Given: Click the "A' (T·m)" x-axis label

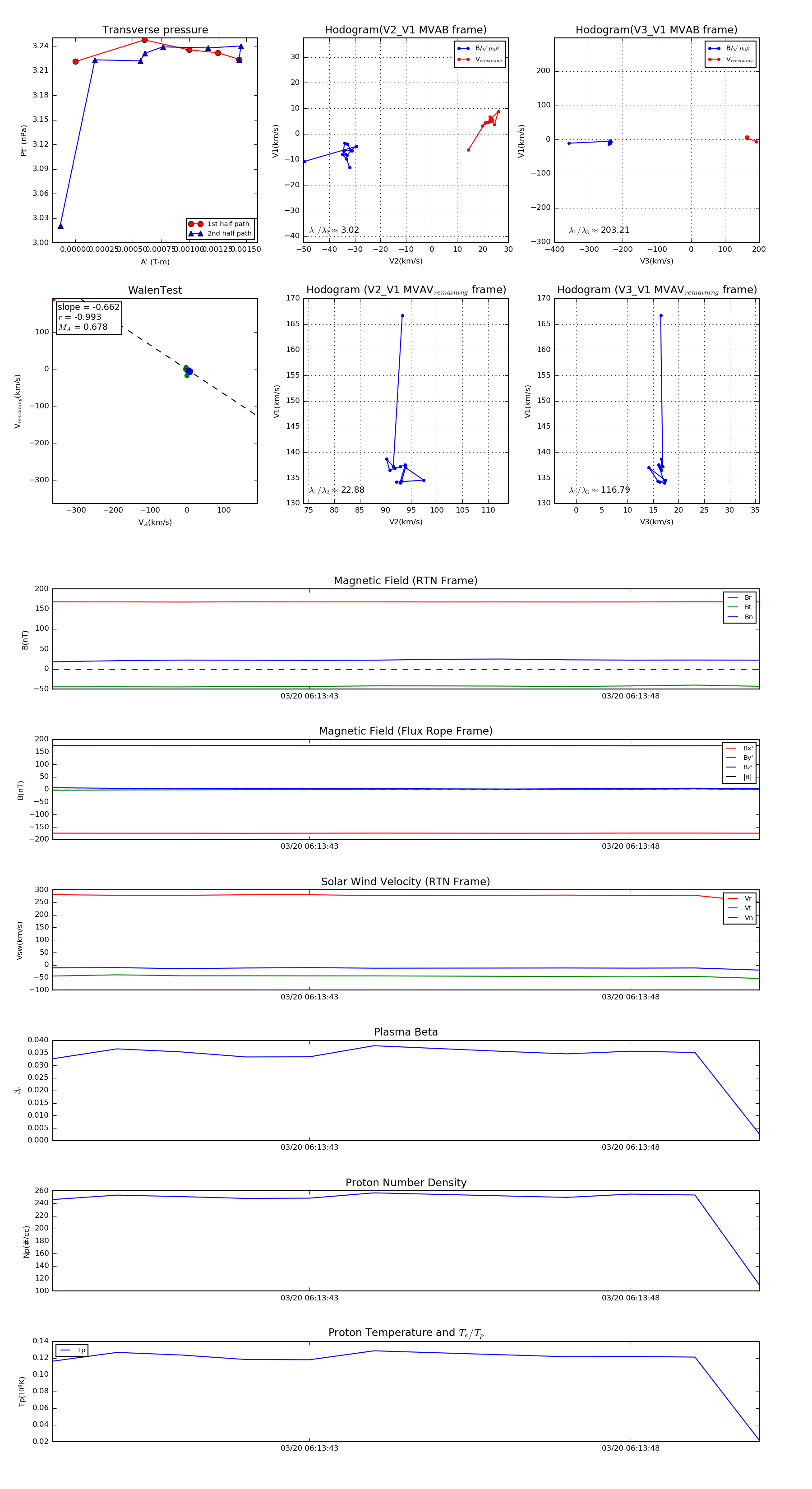Looking at the screenshot, I should (155, 262).
